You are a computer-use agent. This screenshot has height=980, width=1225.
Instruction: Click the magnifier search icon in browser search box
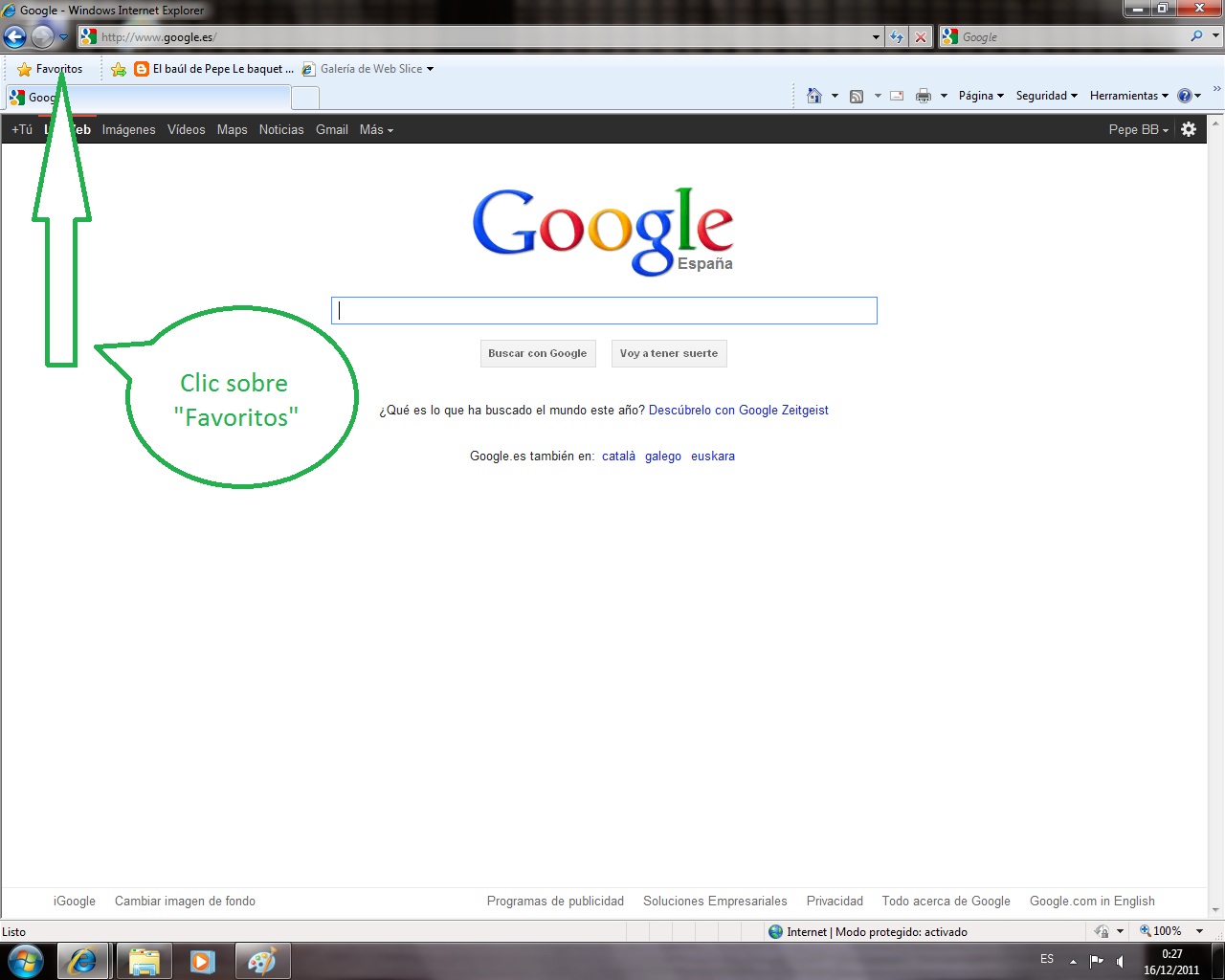(x=1196, y=36)
